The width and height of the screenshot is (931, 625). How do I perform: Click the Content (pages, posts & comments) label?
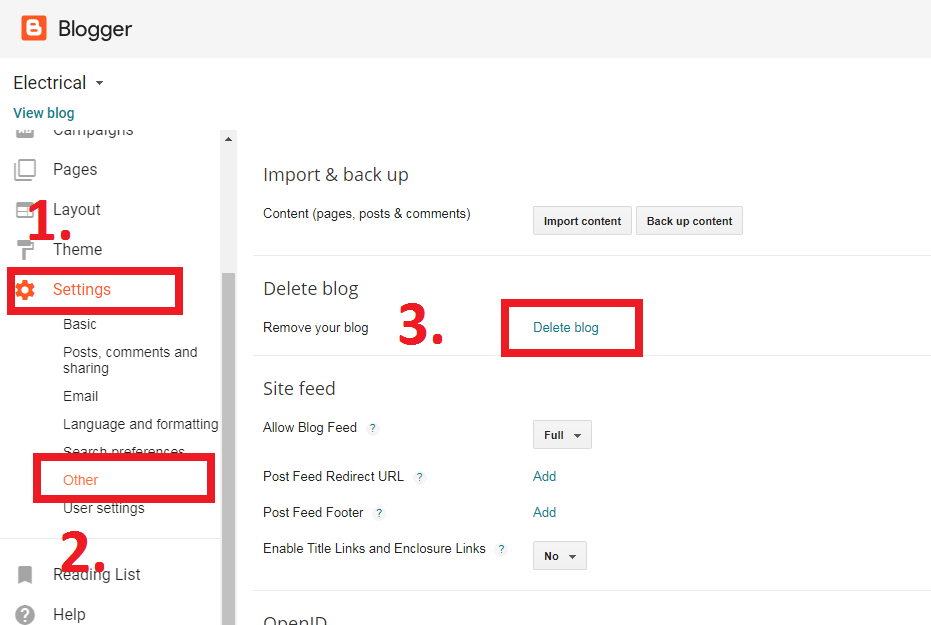(x=367, y=214)
